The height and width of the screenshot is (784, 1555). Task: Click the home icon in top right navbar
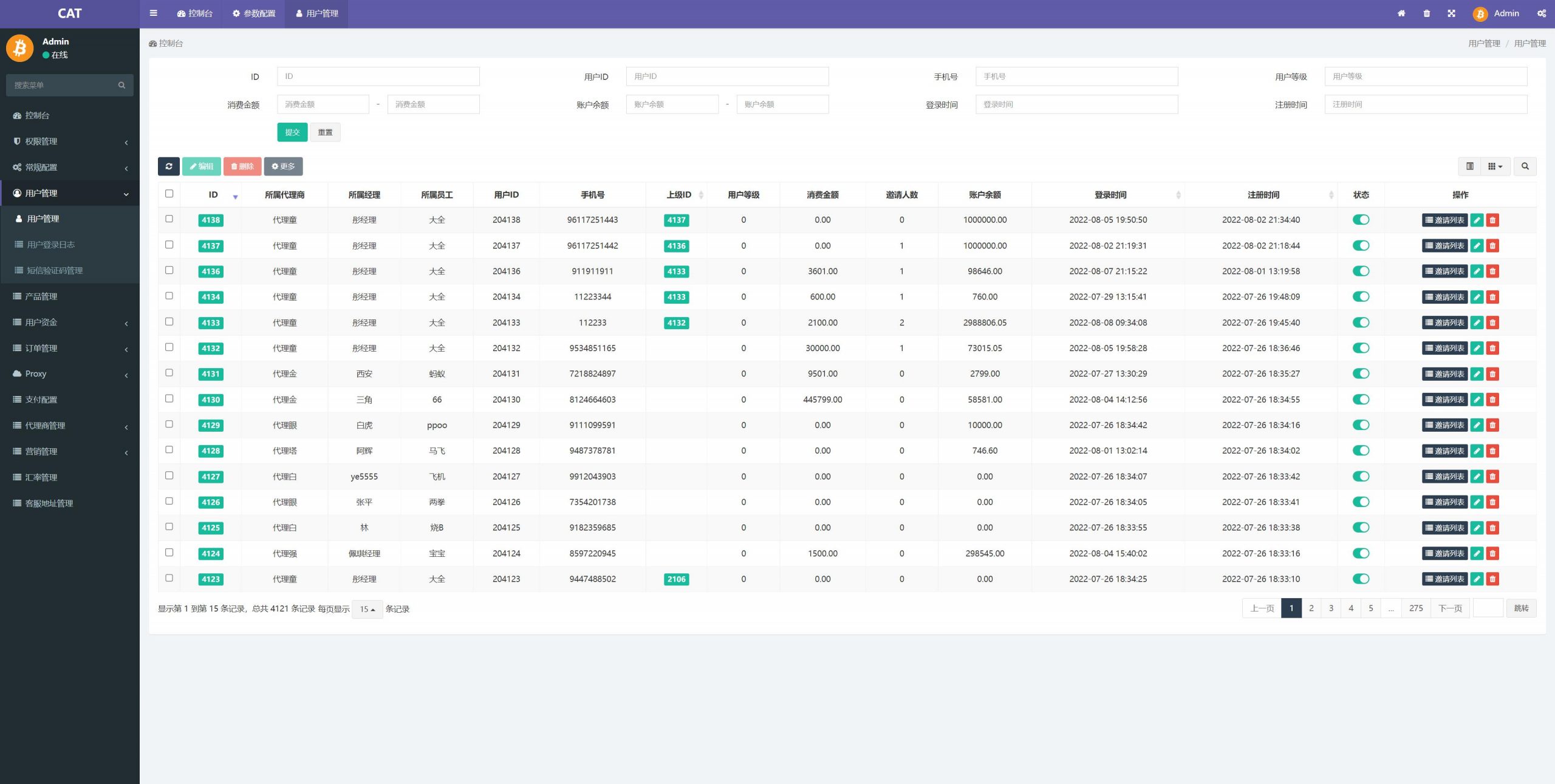click(x=1399, y=13)
